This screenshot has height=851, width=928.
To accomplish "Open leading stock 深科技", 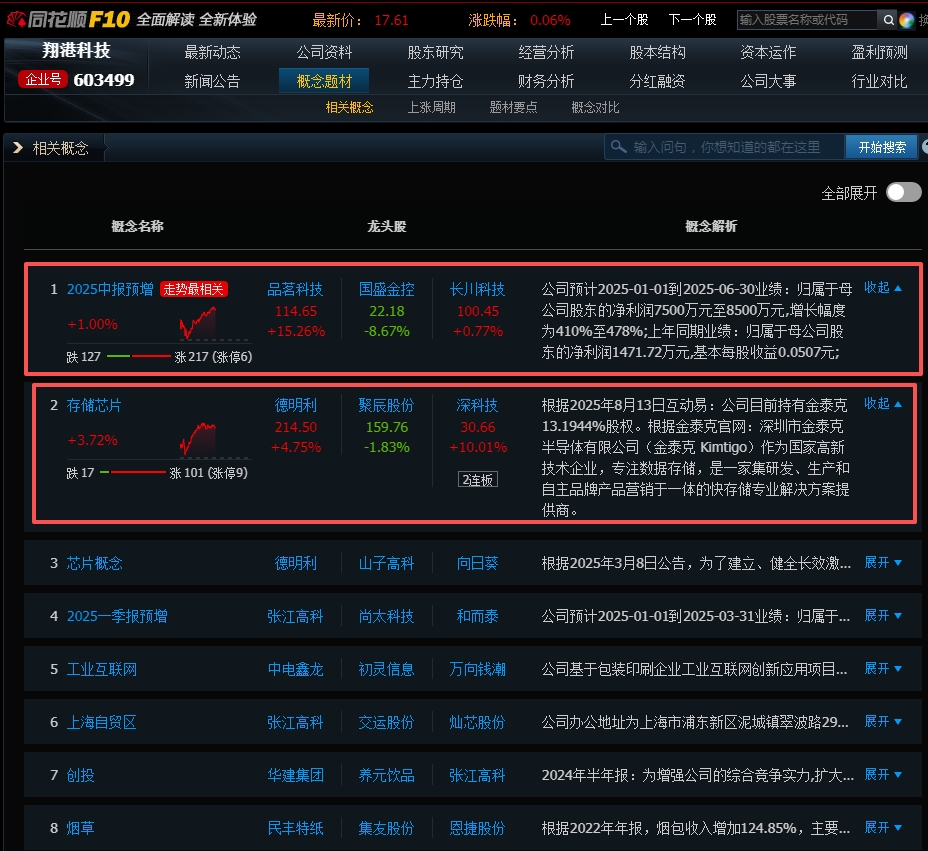I will pyautogui.click(x=477, y=405).
